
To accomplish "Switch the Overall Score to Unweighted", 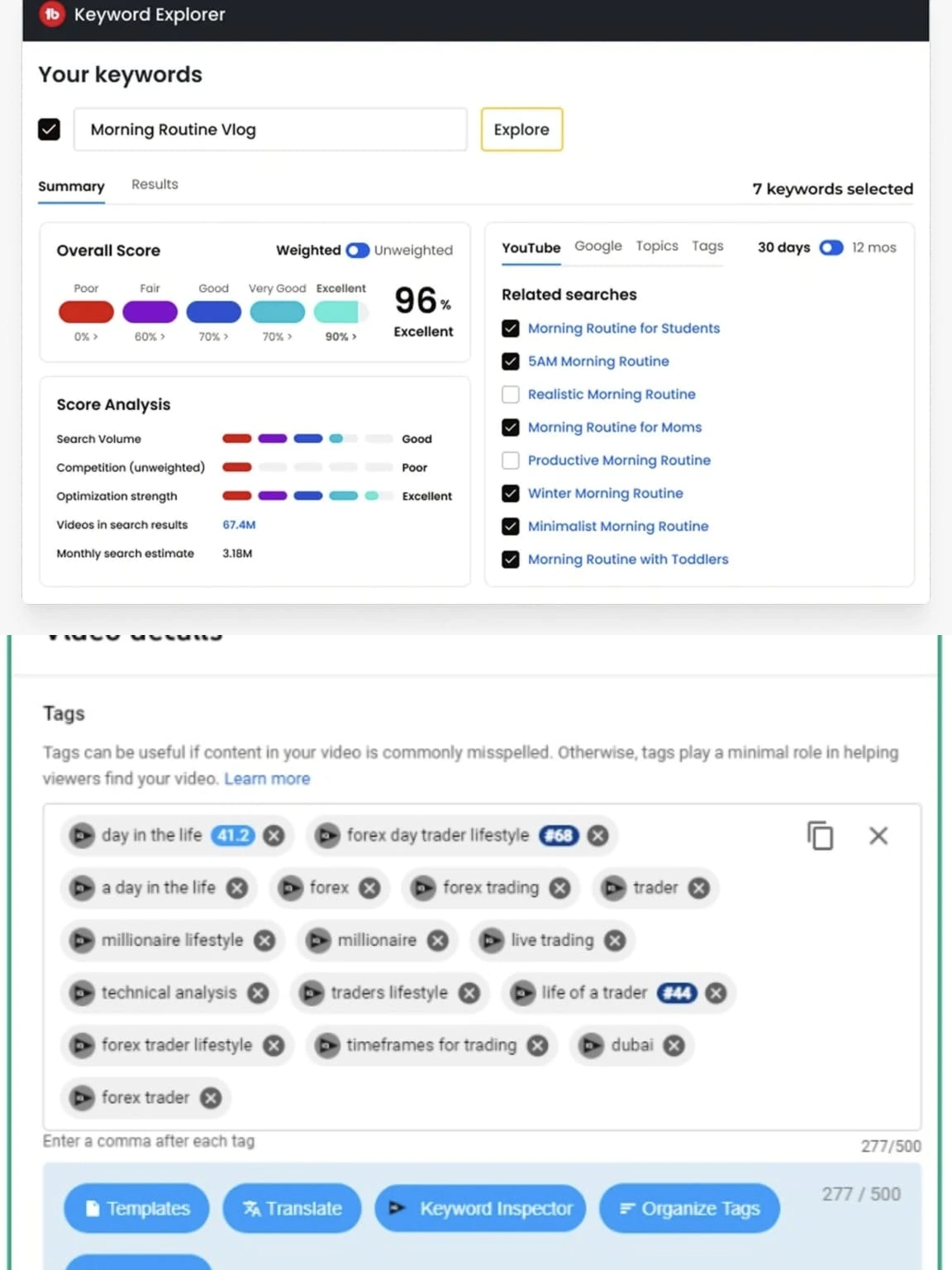I will point(357,250).
